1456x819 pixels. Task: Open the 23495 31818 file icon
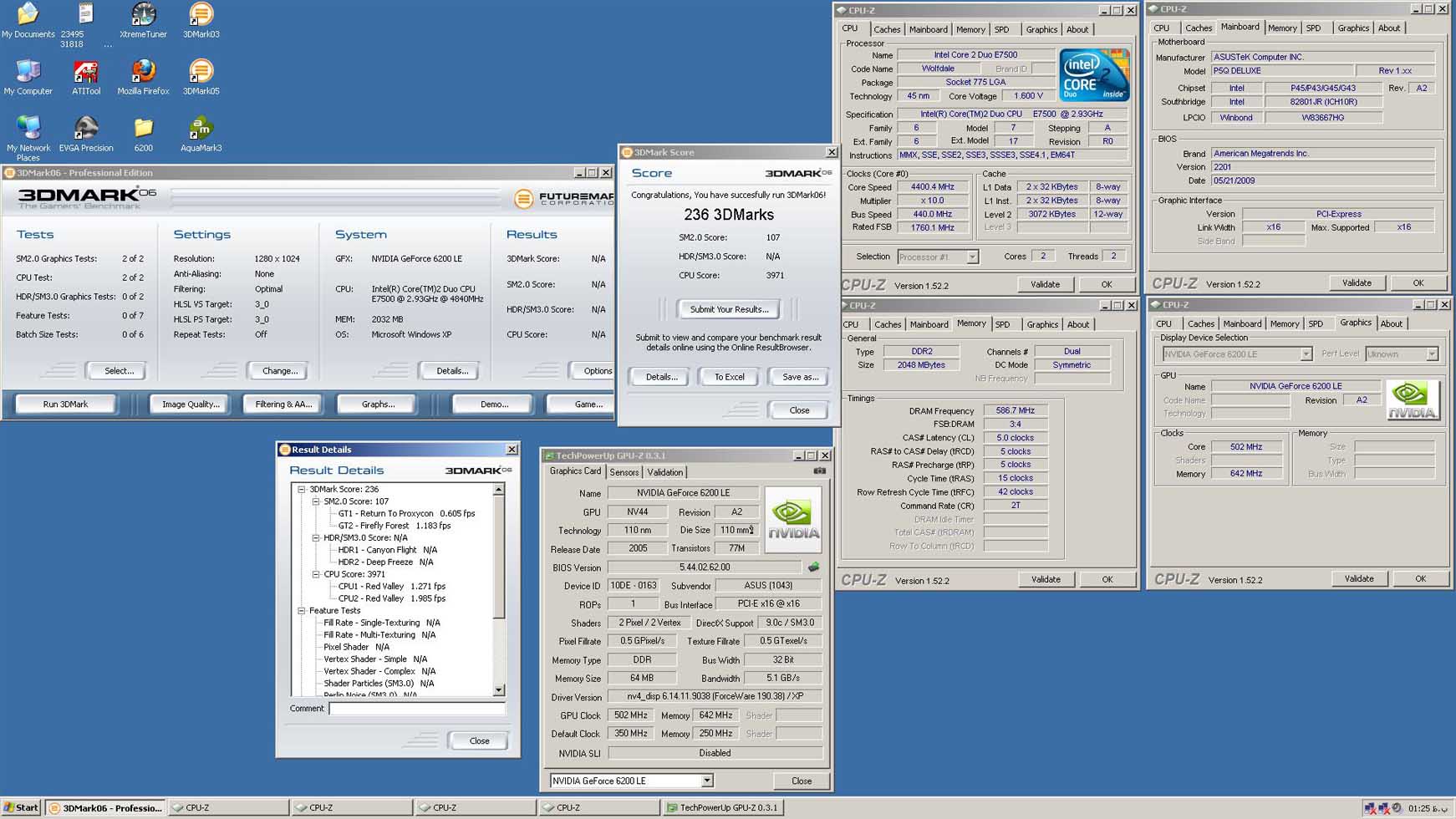[x=85, y=25]
